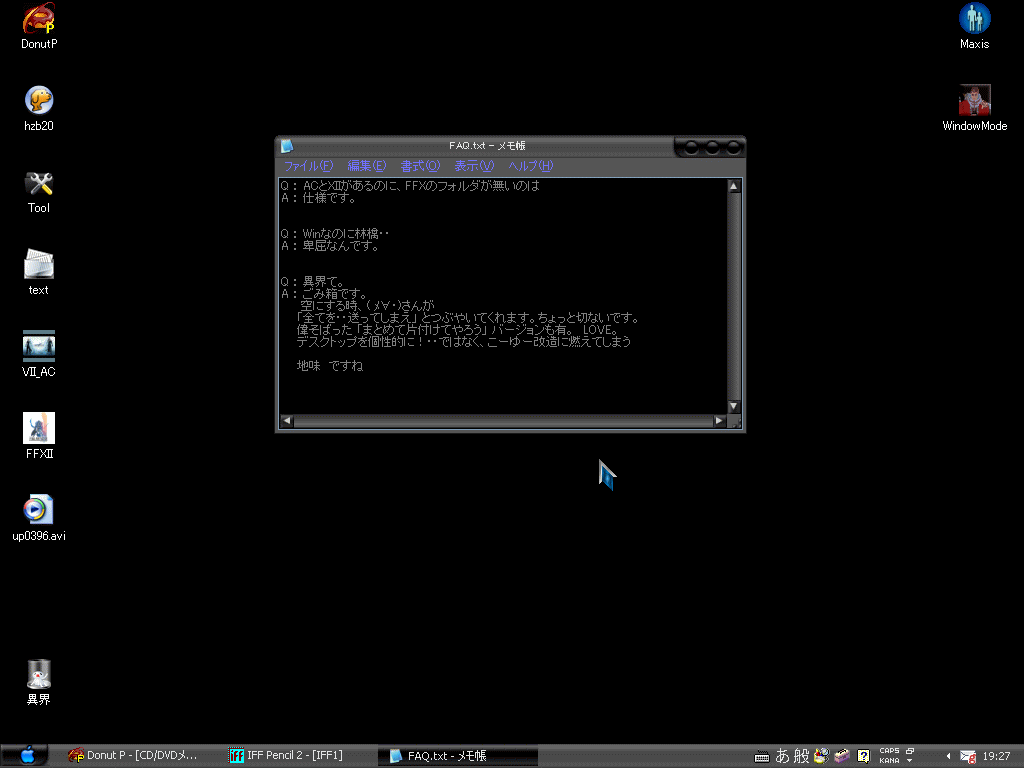This screenshot has height=768, width=1024.
Task: Select the VII_AC desktop icon
Action: click(x=39, y=347)
